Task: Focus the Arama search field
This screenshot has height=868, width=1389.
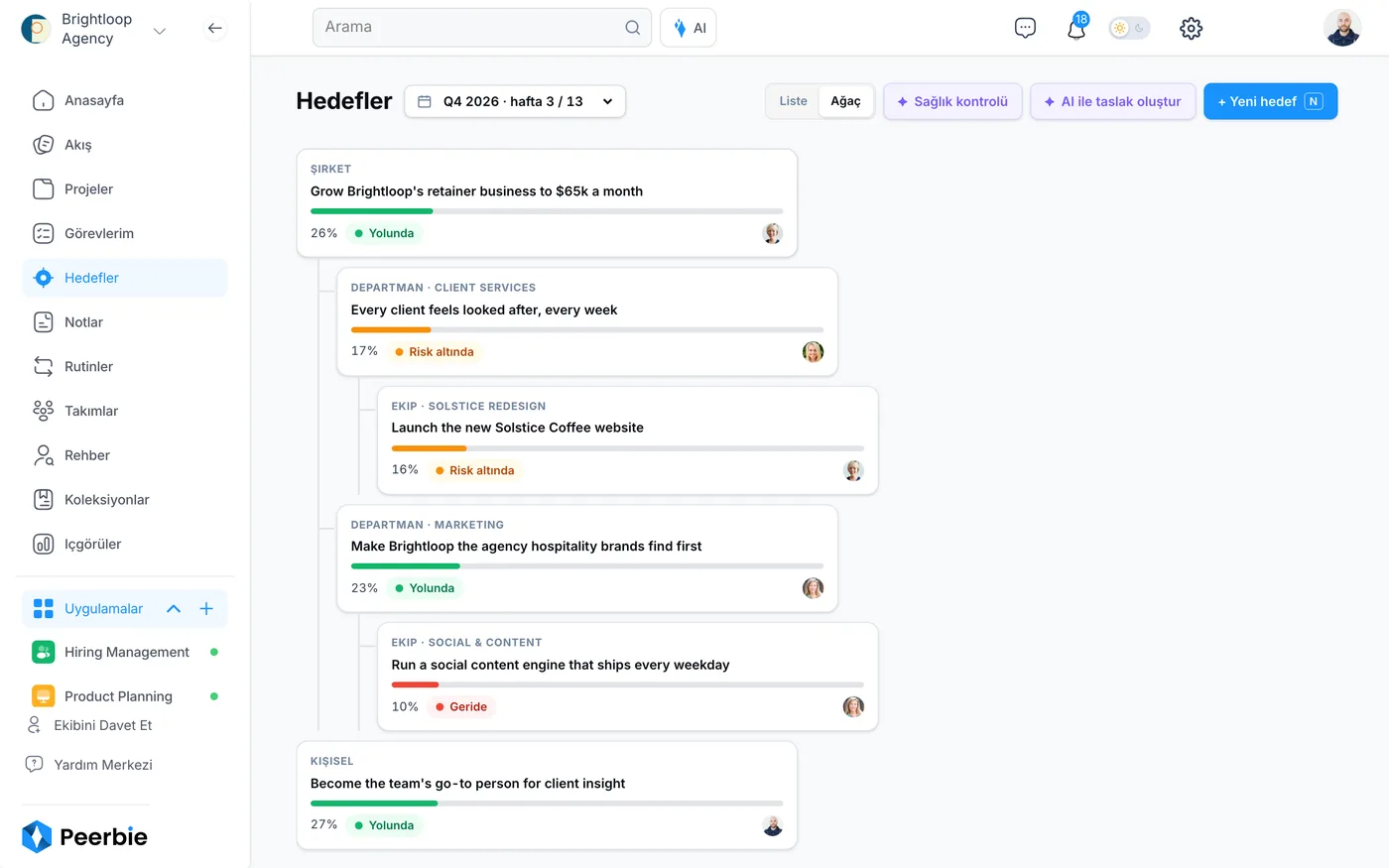Action: point(482,28)
